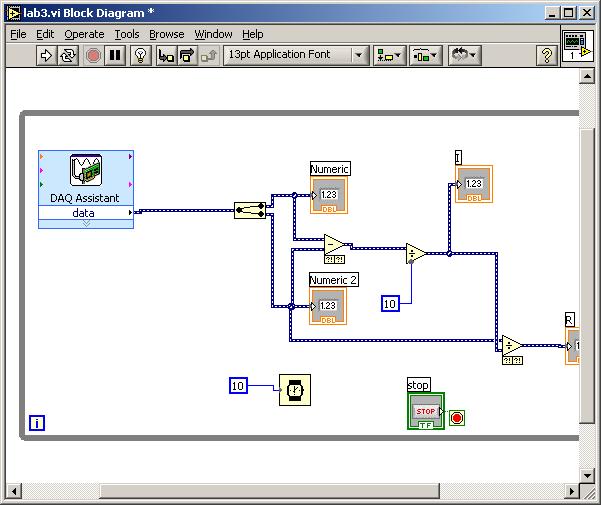Click the I label above indicator

tap(458, 157)
